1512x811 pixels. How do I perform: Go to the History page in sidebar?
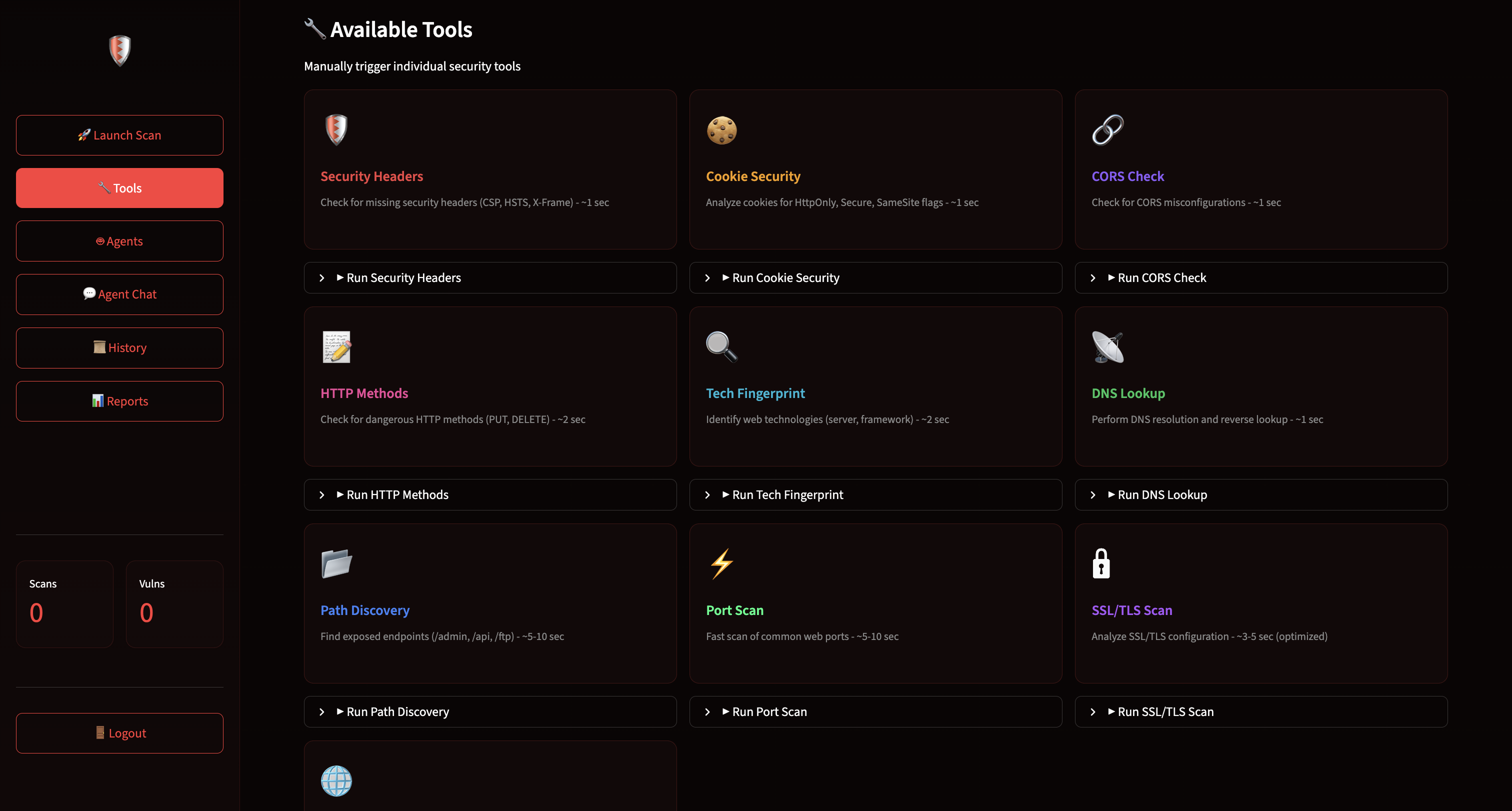point(119,348)
